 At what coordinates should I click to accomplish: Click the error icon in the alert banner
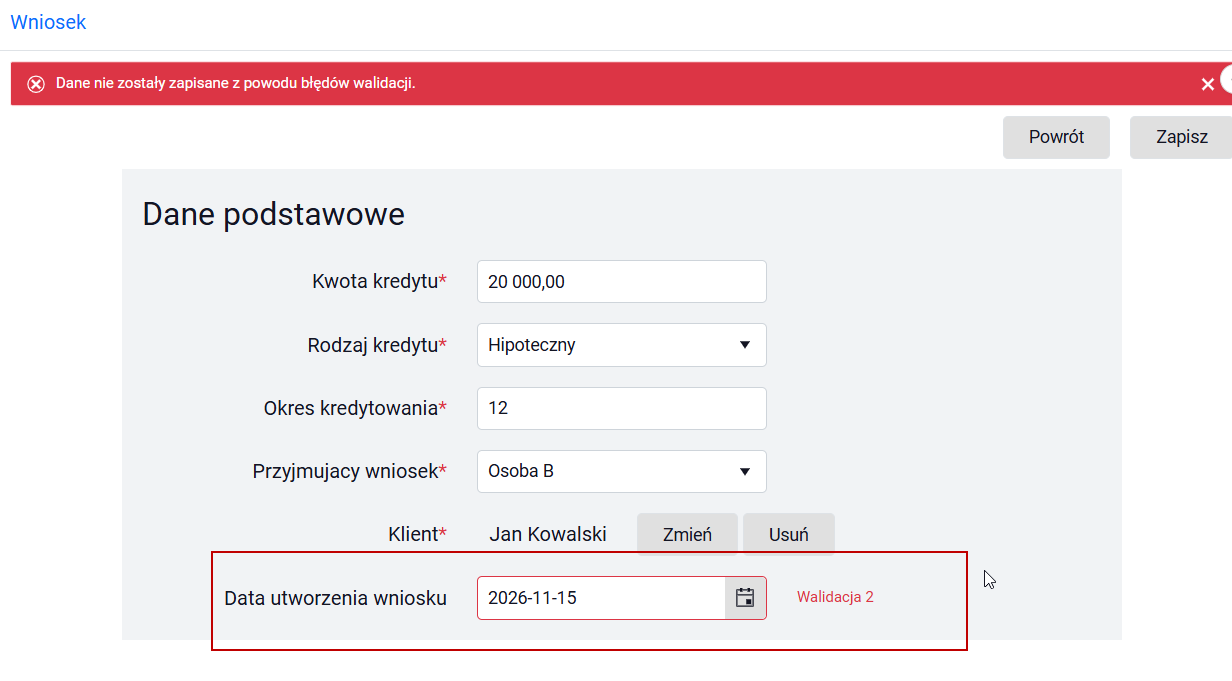(x=36, y=84)
